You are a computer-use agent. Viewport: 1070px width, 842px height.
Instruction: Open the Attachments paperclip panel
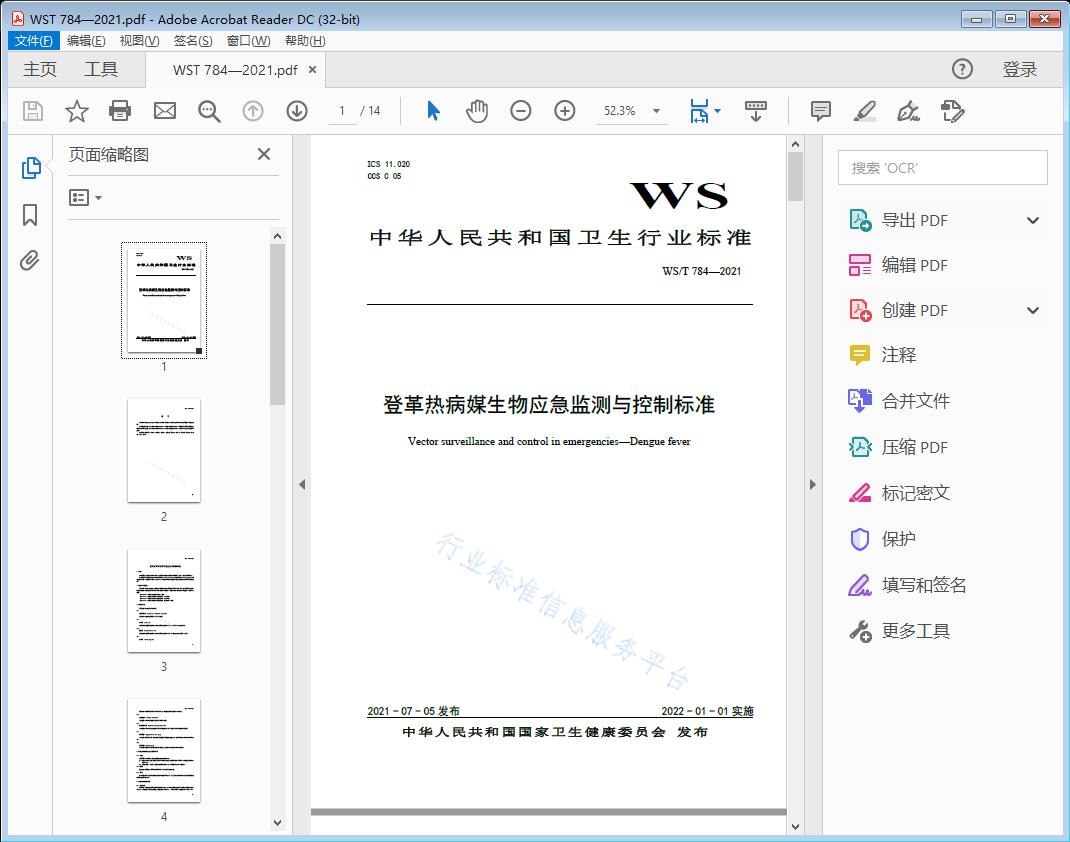pos(30,260)
